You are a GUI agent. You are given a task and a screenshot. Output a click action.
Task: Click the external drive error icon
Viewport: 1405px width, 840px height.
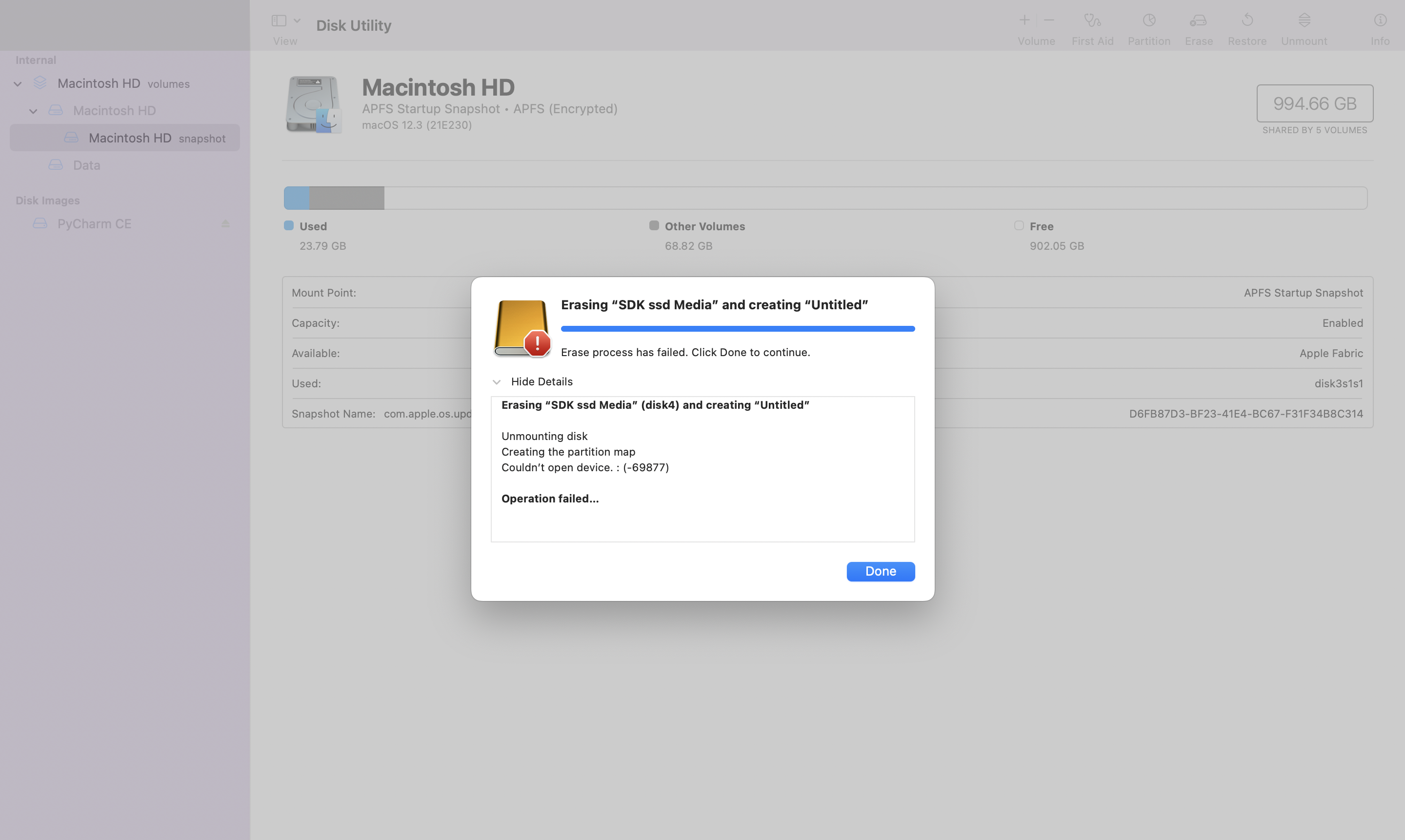tap(522, 328)
